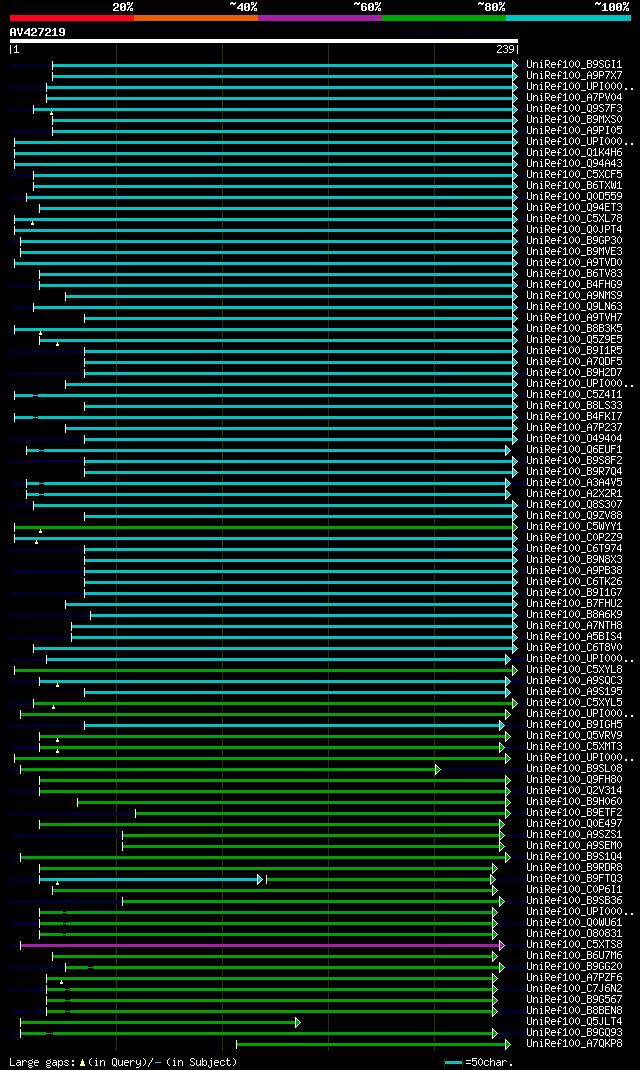The image size is (640, 1070).
Task: Select UniRef100_B6U7M6 label
Action: (x=574, y=955)
